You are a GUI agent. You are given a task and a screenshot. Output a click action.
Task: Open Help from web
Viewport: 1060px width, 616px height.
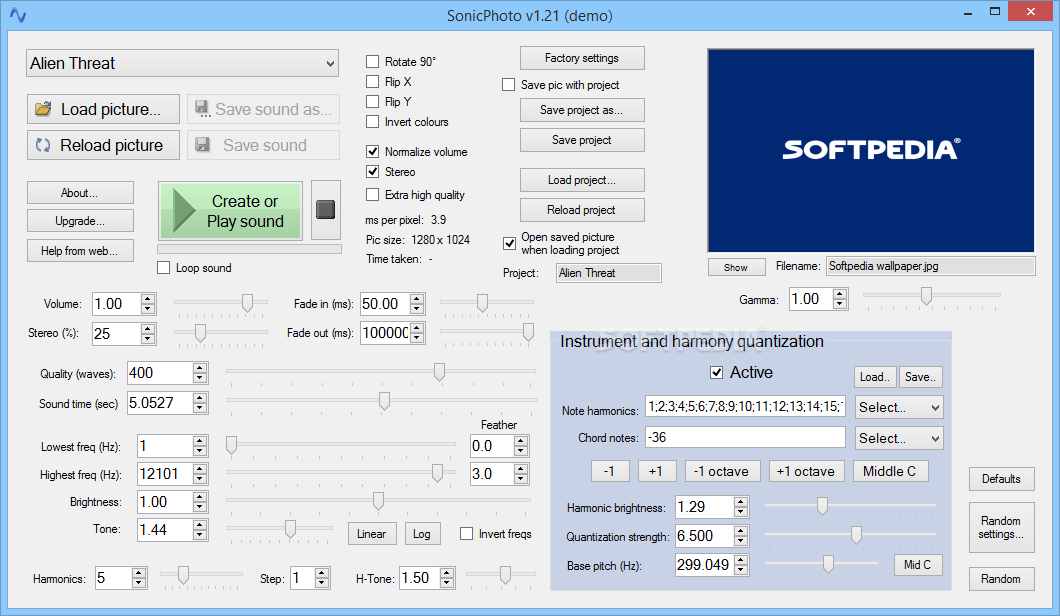point(80,251)
